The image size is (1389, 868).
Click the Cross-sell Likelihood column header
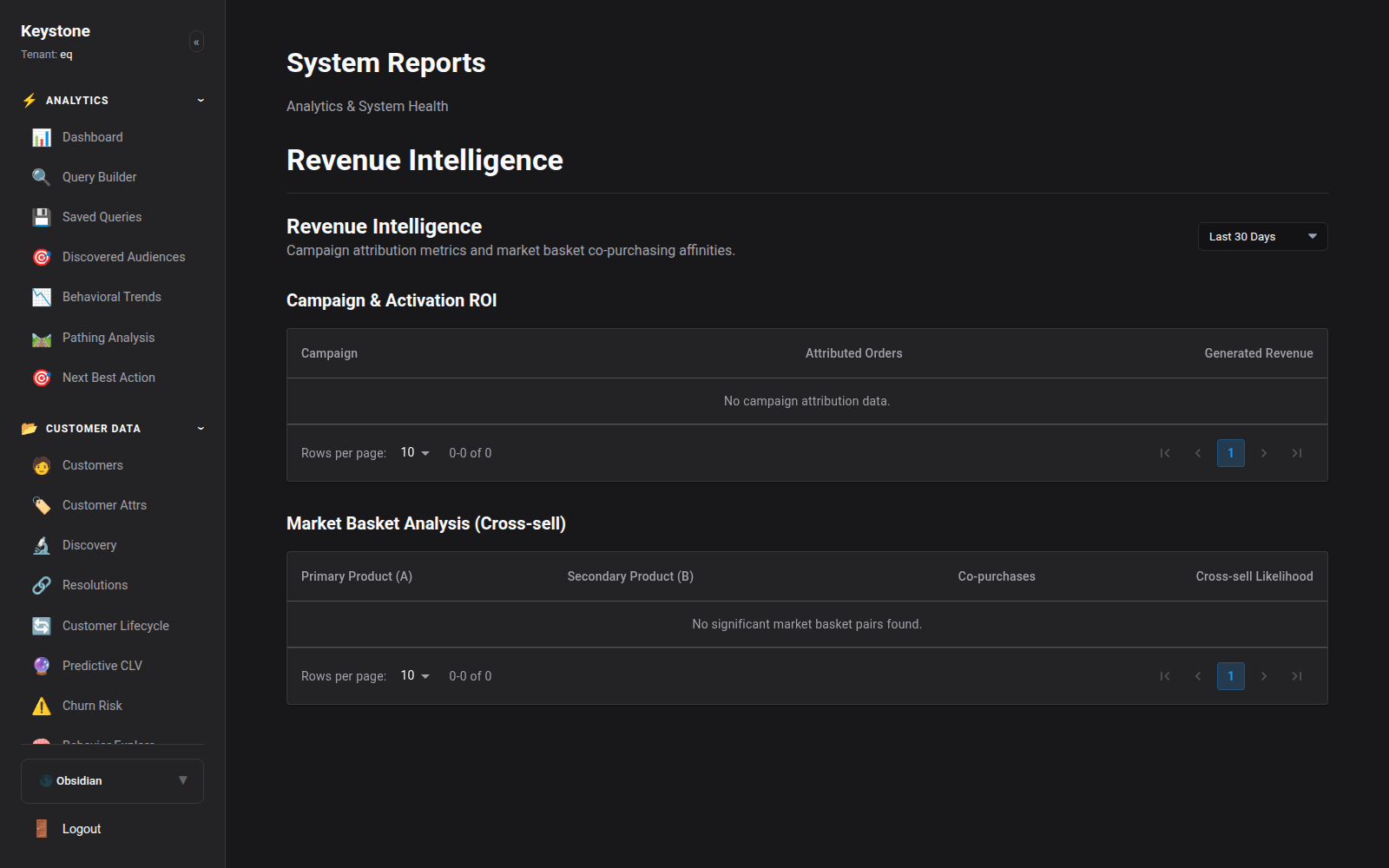click(1254, 576)
